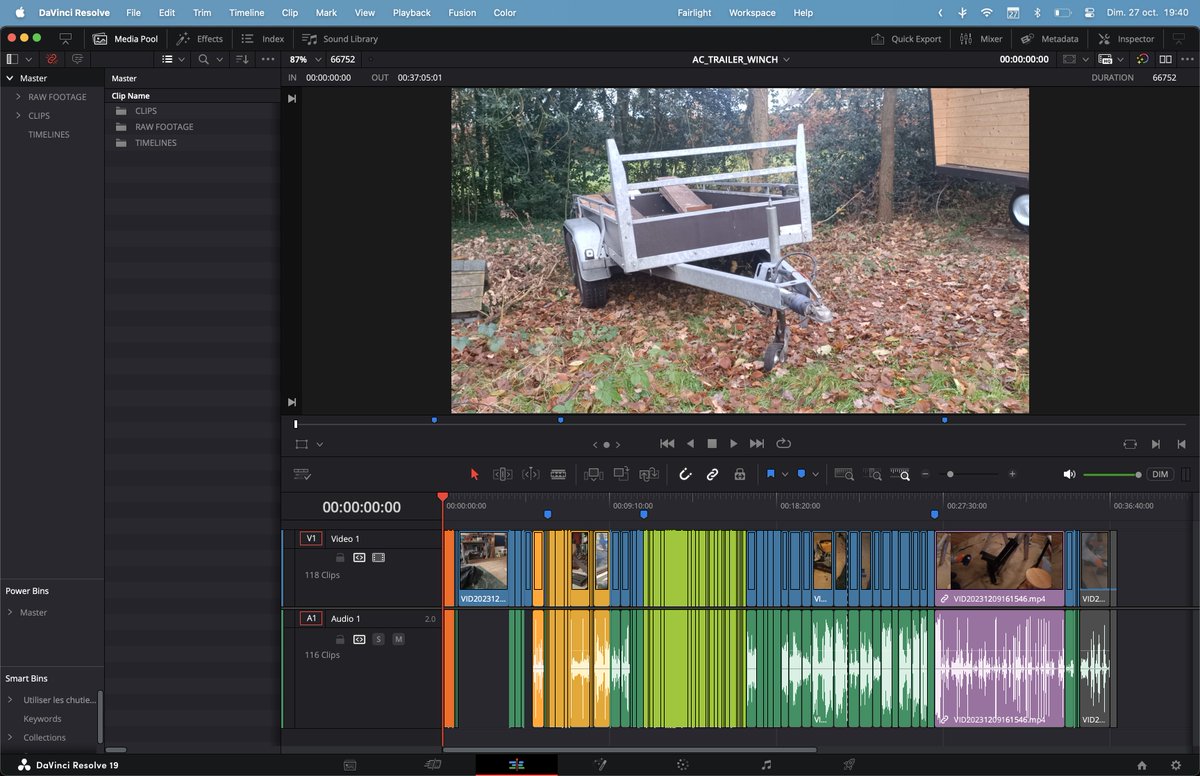Toggle the position lock padlock icon
This screenshot has width=1200, height=776.
[x=740, y=474]
